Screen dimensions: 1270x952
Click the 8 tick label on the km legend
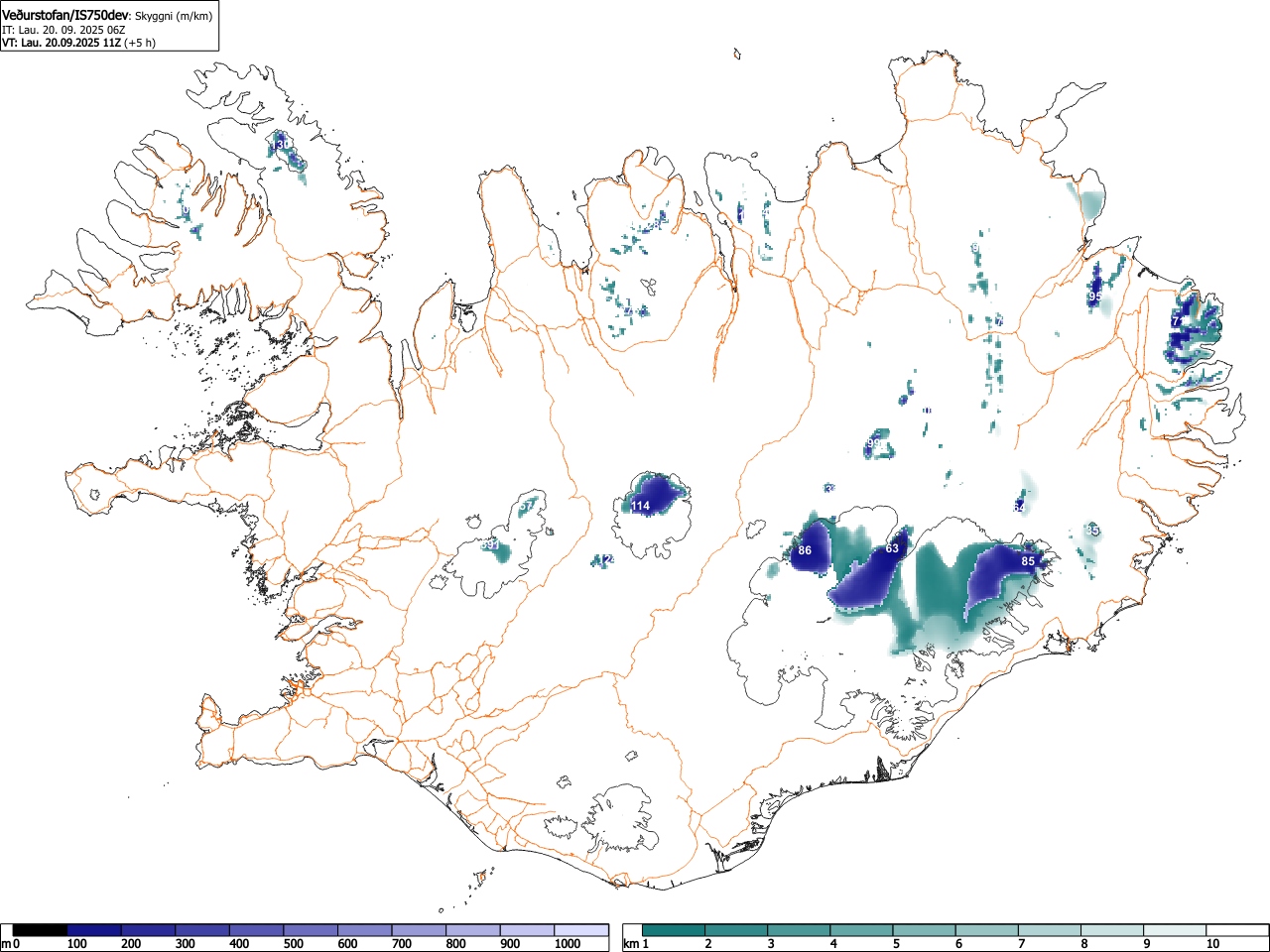click(1083, 944)
